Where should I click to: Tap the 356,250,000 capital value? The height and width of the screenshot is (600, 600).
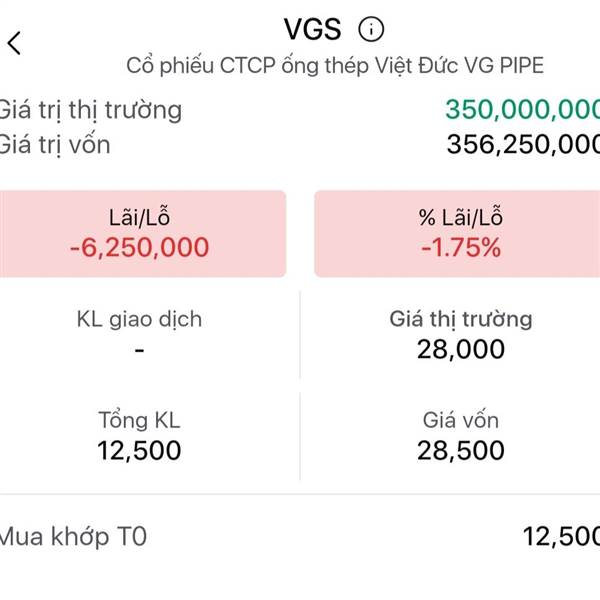(522, 145)
